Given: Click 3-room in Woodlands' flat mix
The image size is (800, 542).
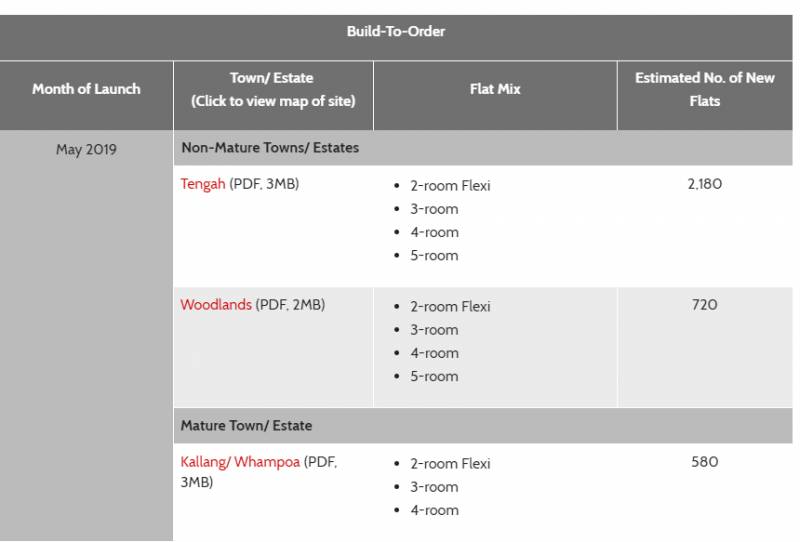Looking at the screenshot, I should tap(434, 330).
